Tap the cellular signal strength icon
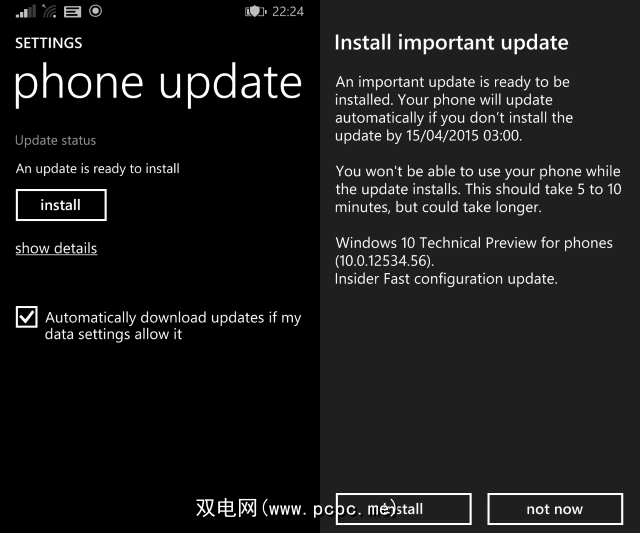The width and height of the screenshot is (640, 533). pos(26,11)
